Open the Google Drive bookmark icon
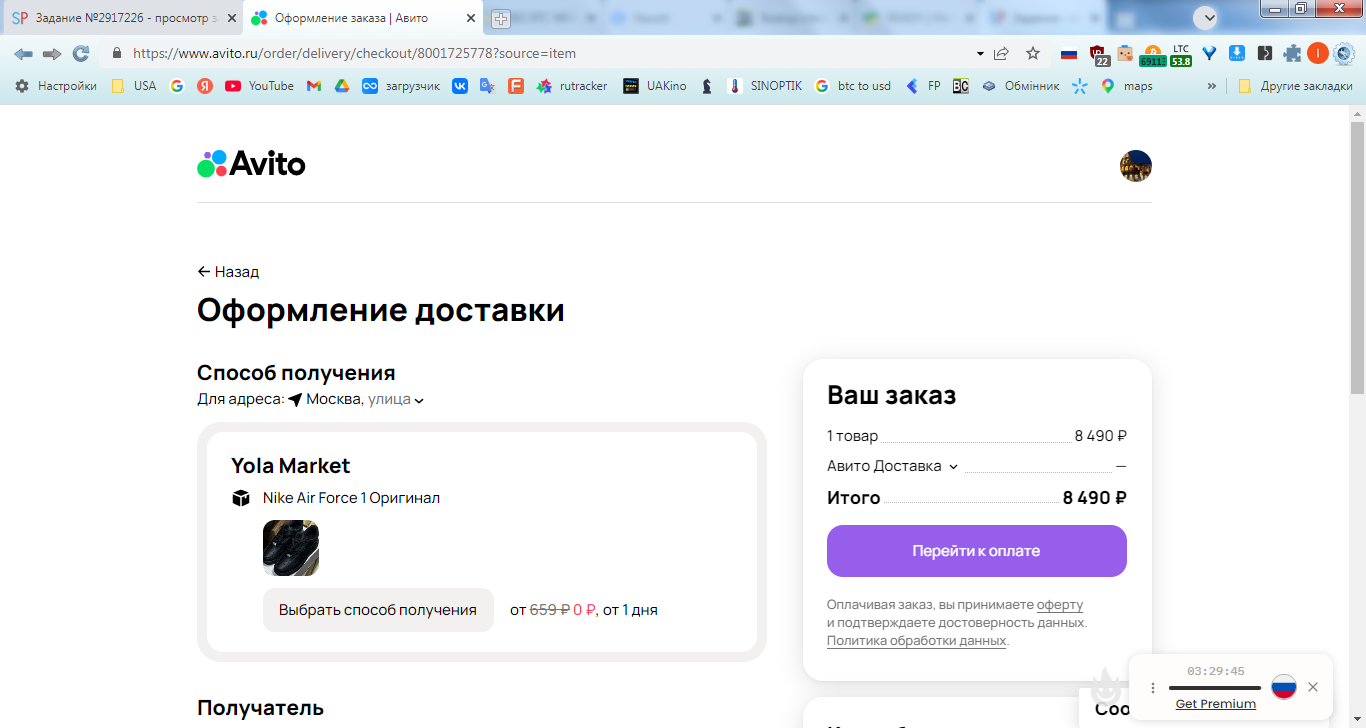The image size is (1366, 728). (341, 86)
